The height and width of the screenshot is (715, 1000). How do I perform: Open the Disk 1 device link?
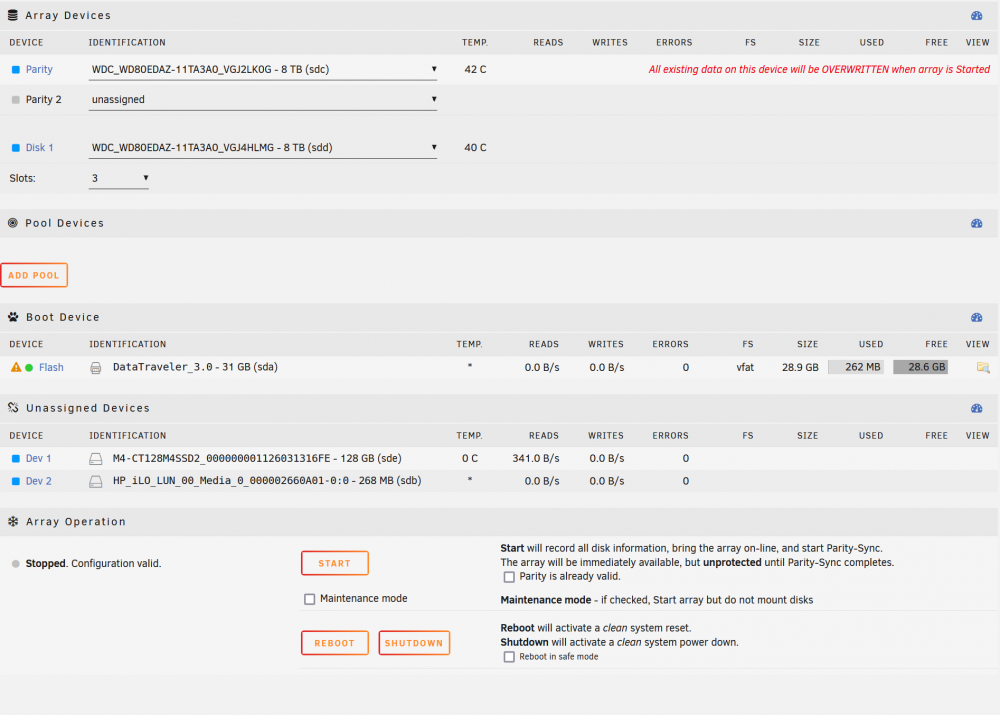pos(40,148)
